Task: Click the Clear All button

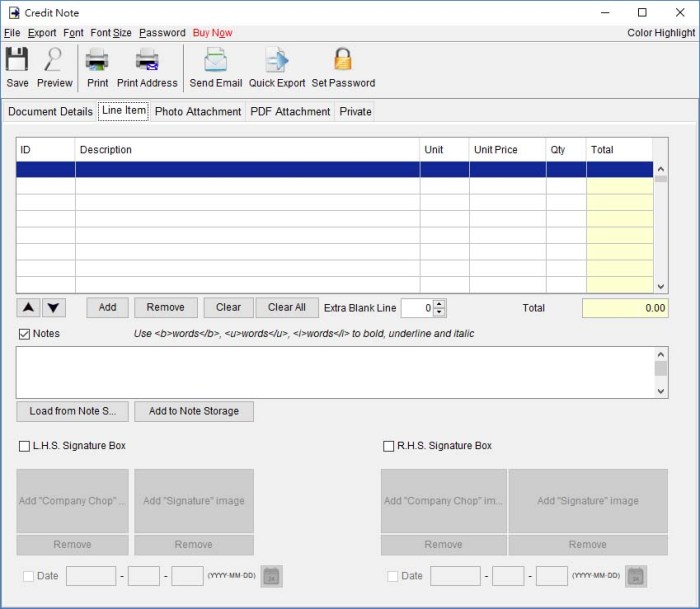Action: (x=287, y=308)
